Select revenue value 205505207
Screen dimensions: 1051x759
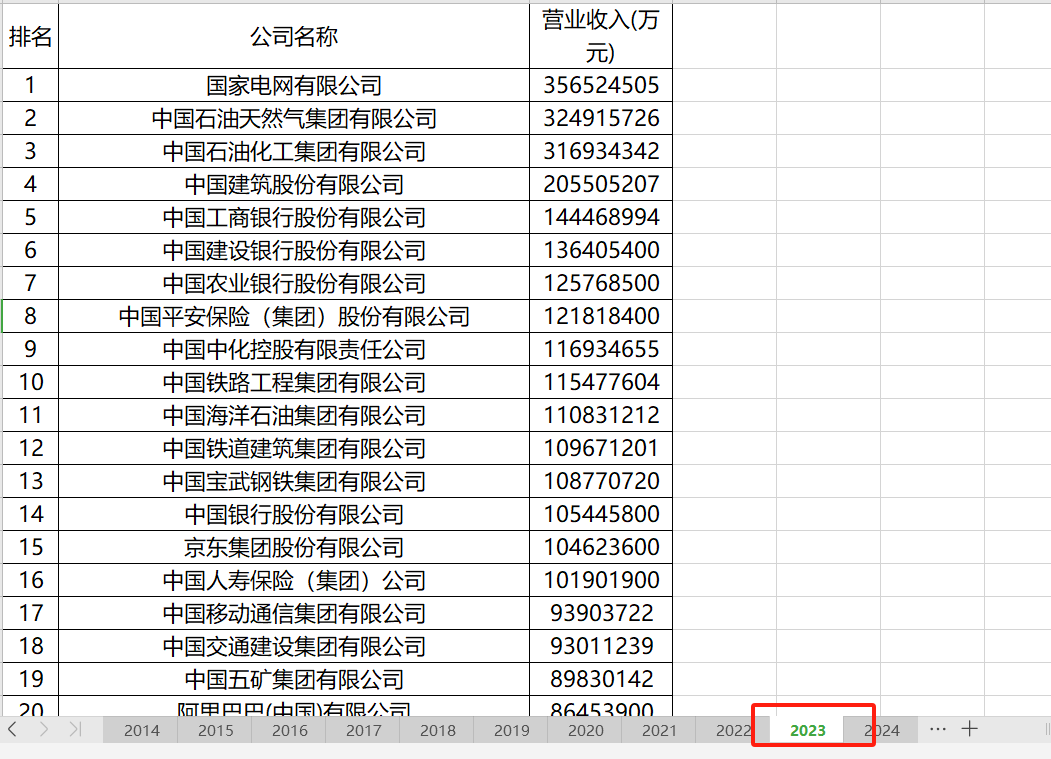click(601, 184)
